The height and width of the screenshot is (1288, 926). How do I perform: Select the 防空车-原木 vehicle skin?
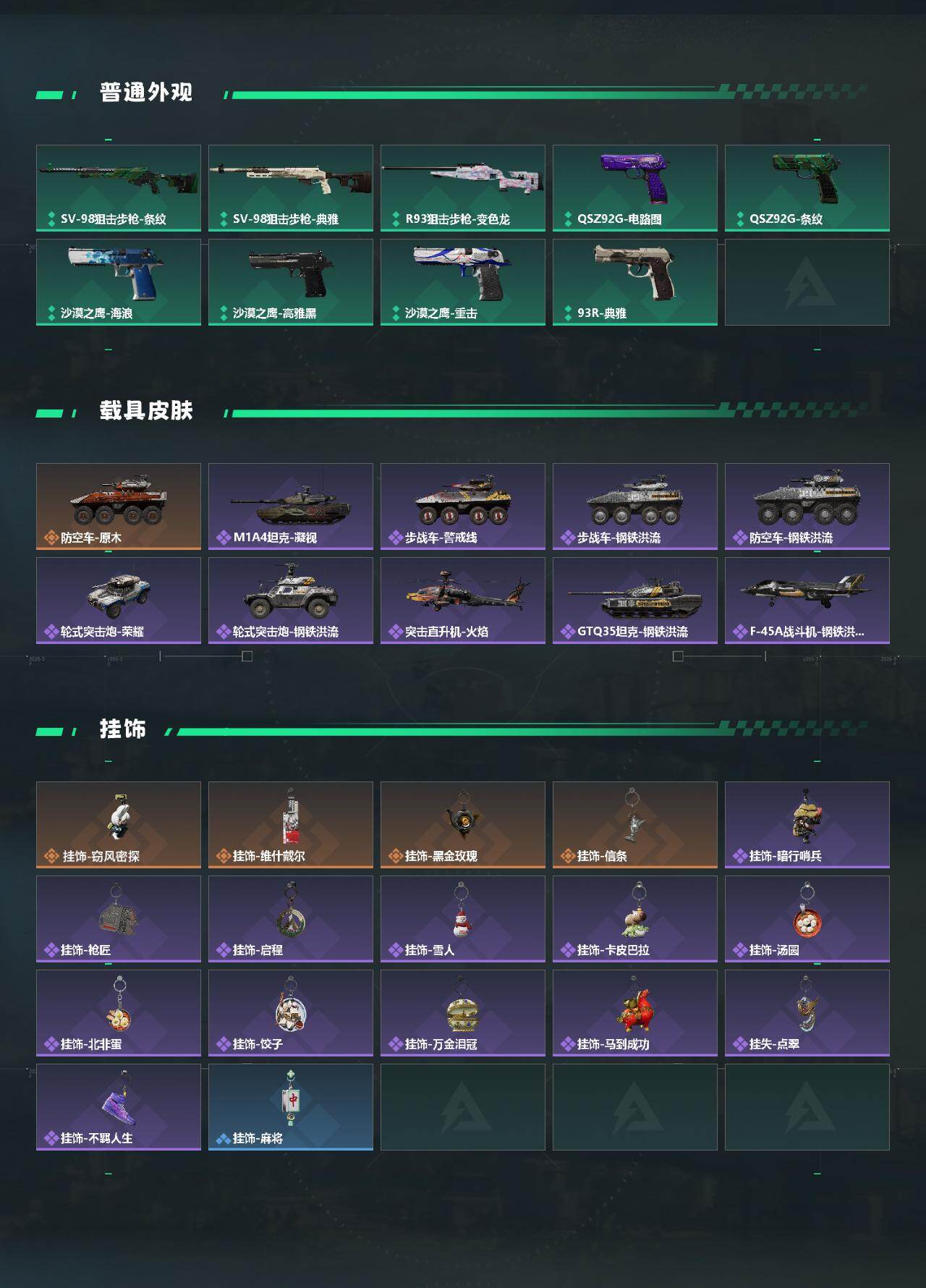coord(119,507)
